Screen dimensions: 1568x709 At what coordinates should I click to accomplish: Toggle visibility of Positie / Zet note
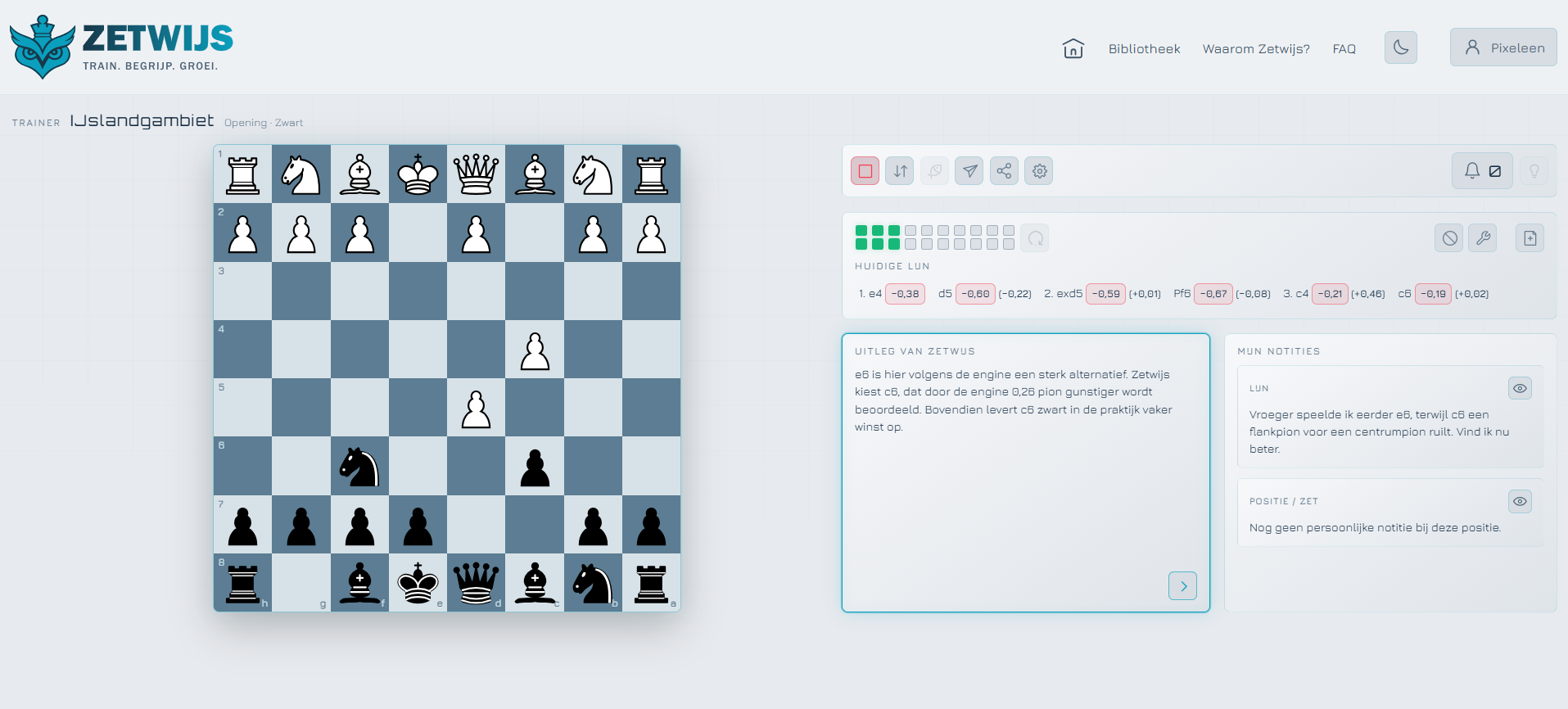1520,501
